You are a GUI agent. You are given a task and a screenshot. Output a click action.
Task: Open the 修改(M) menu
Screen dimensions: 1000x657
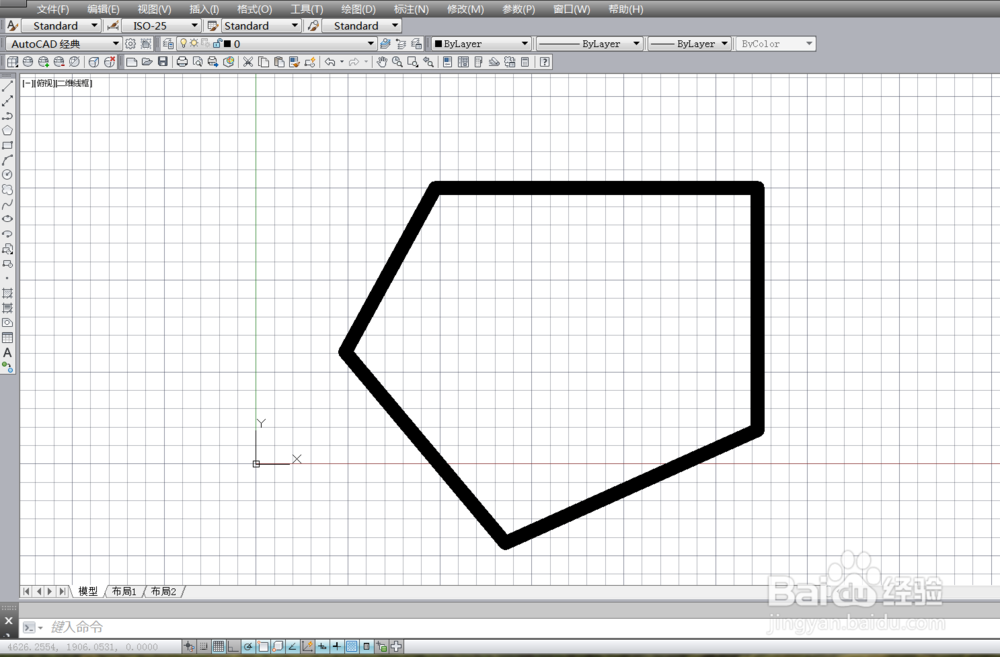(x=466, y=9)
